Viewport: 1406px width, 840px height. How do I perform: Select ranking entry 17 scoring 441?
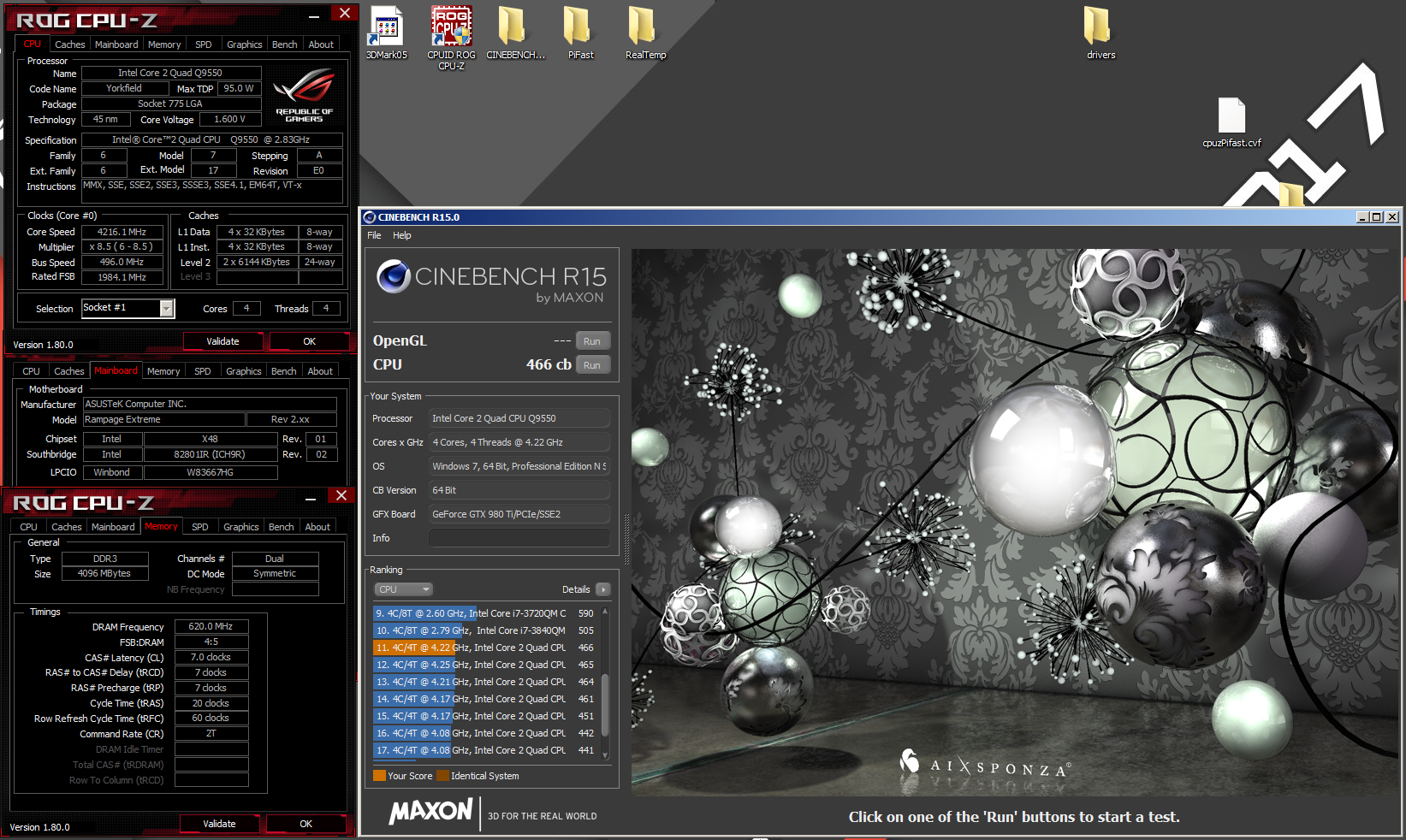pyautogui.click(x=483, y=750)
